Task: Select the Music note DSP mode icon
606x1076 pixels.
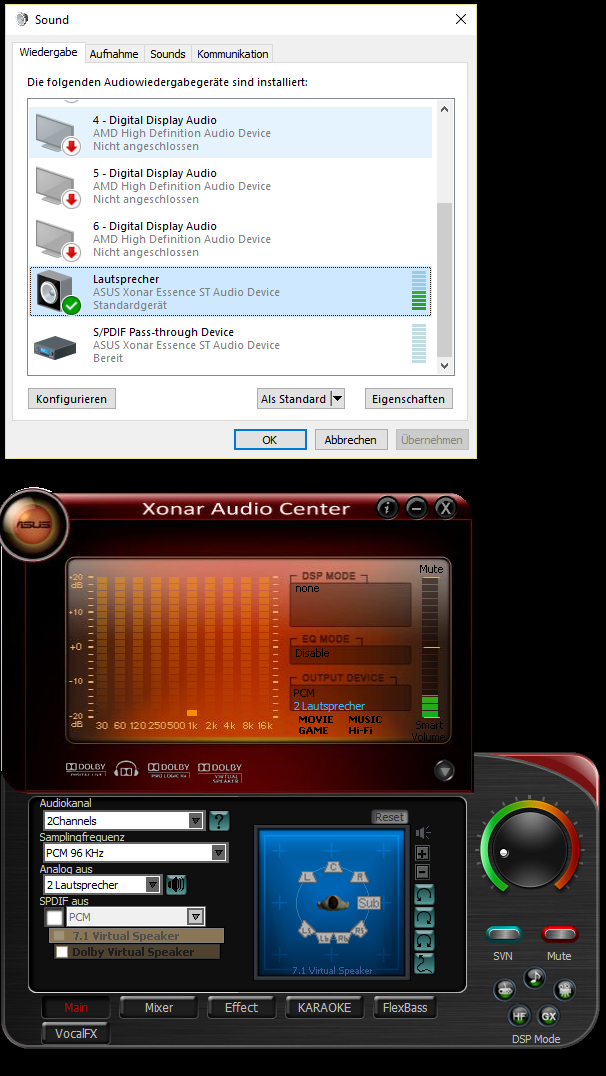Action: (x=535, y=977)
